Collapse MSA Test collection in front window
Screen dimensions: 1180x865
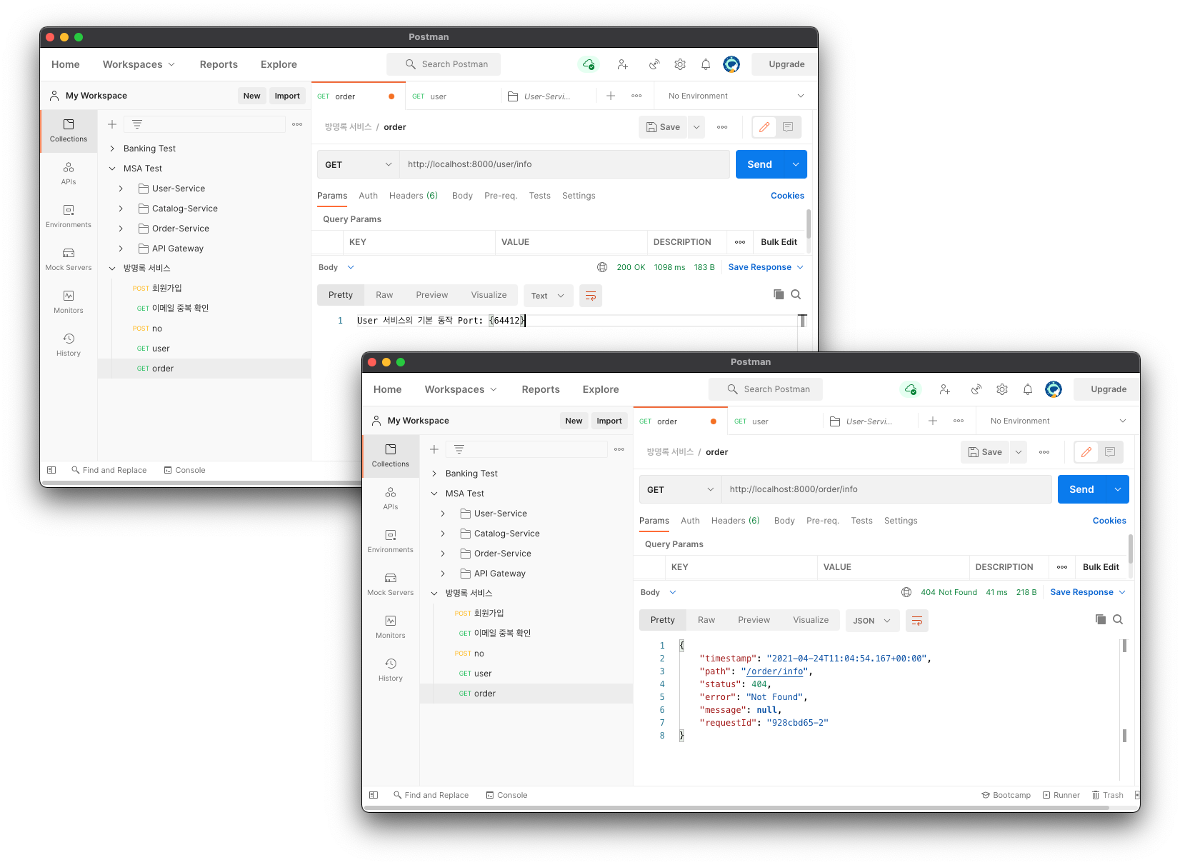tap(434, 494)
